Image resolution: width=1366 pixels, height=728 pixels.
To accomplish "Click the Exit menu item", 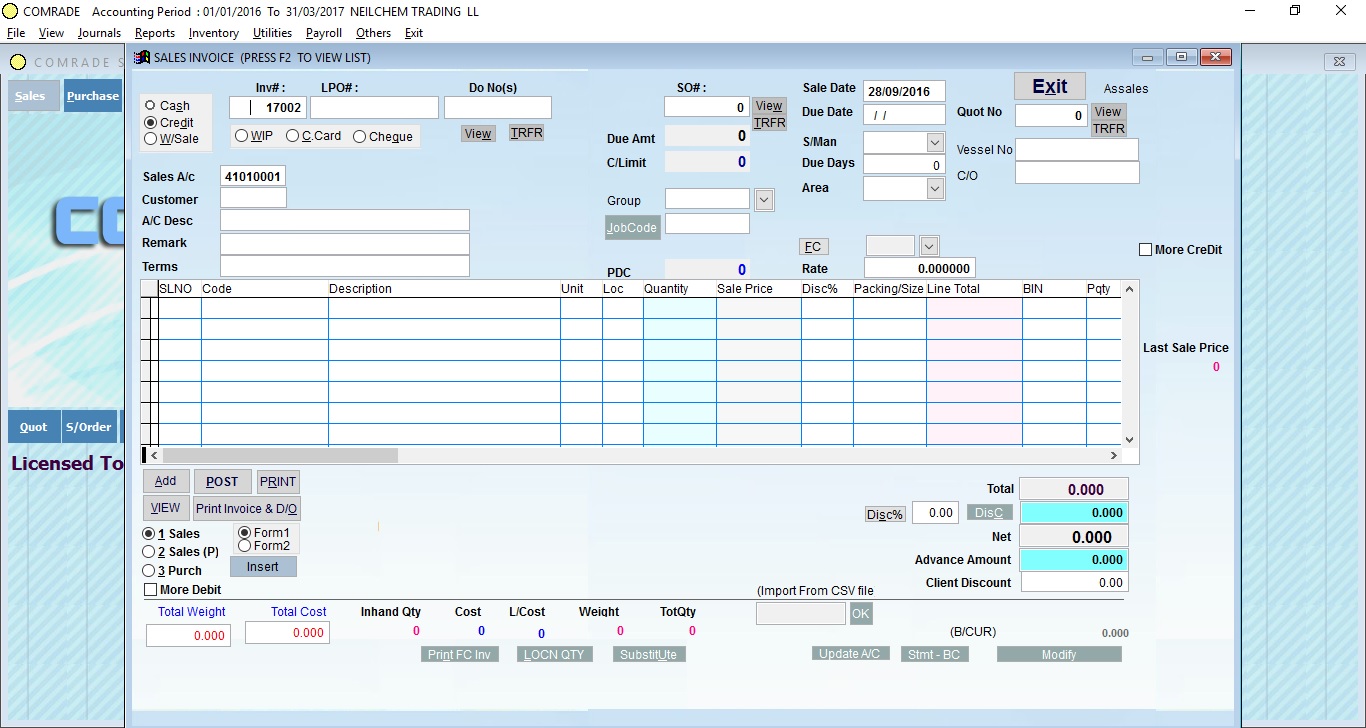I will (x=414, y=33).
